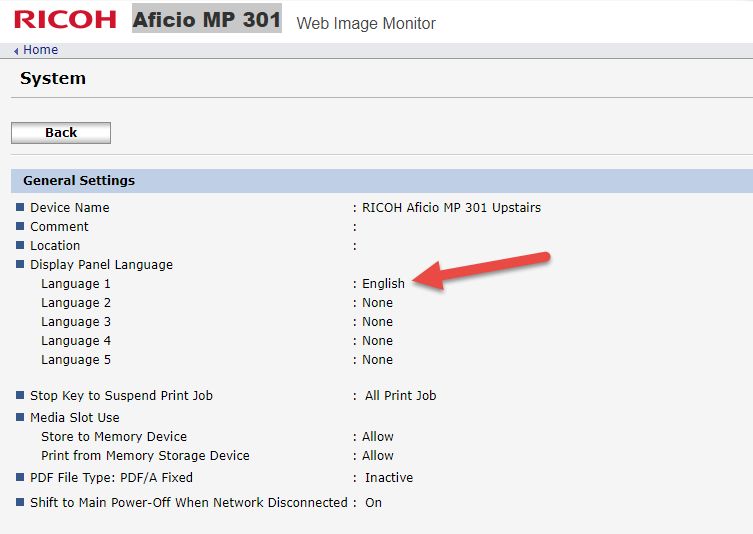Click the blue bullet beside Comment
The width and height of the screenshot is (753, 534).
tap(20, 226)
